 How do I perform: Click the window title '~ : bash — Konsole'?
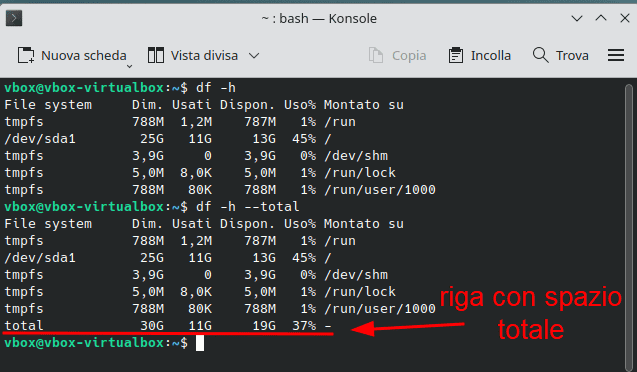click(x=319, y=18)
